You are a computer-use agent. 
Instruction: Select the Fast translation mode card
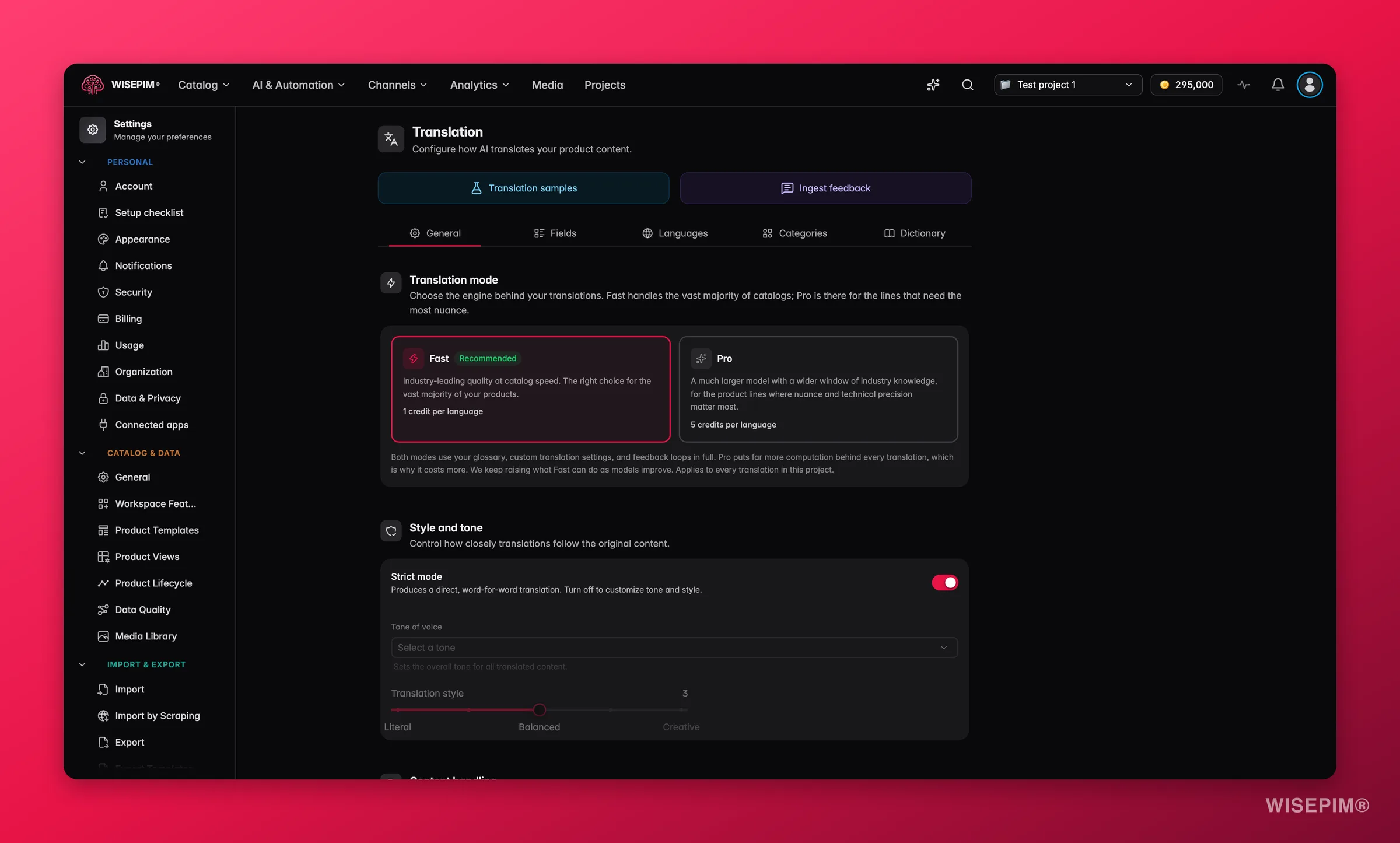(530, 389)
